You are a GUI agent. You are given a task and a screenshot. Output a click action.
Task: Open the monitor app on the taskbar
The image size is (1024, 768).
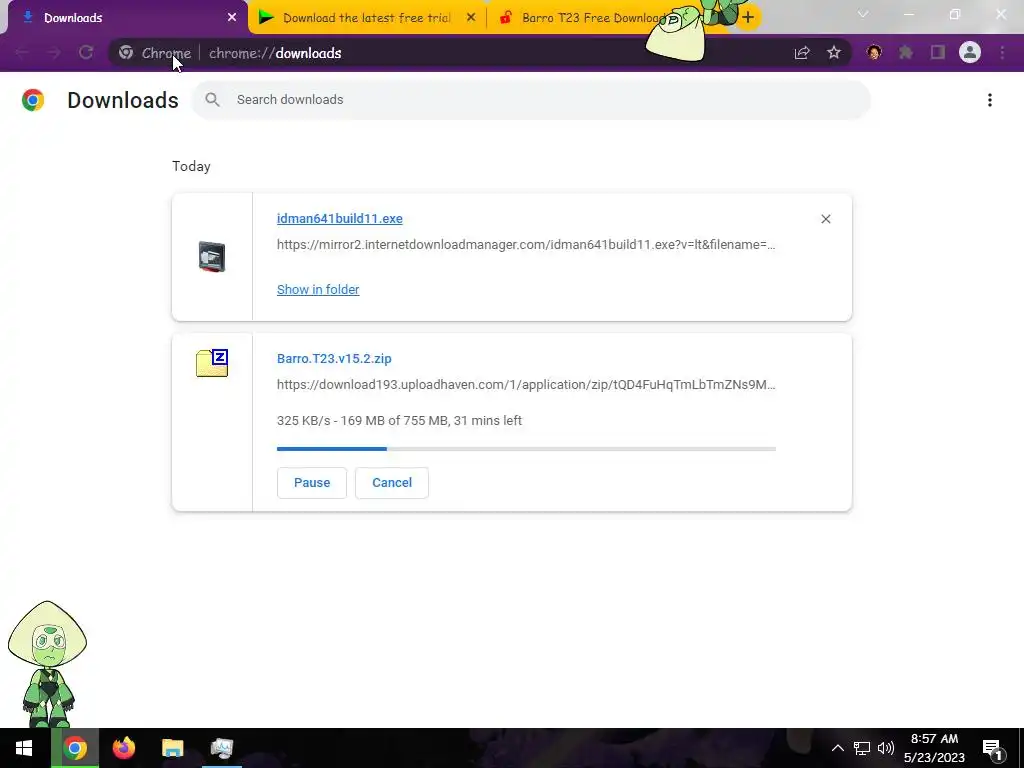pos(222,748)
